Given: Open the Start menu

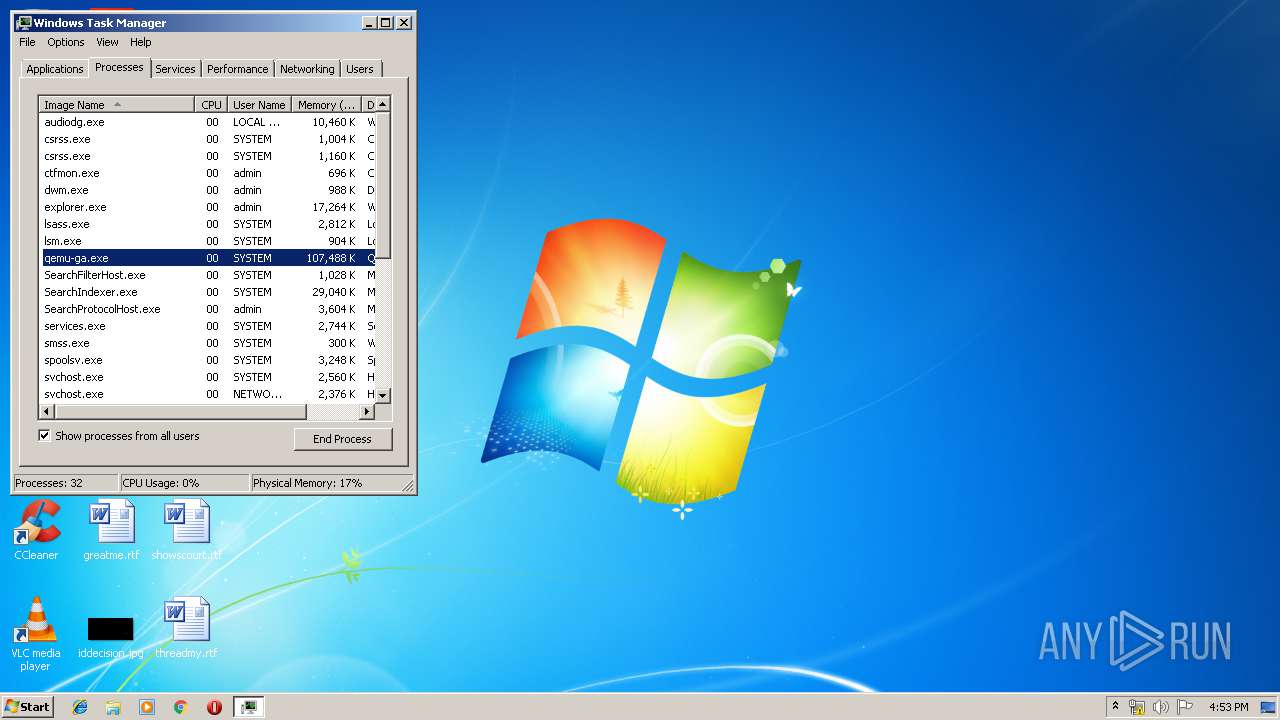Looking at the screenshot, I should [27, 707].
